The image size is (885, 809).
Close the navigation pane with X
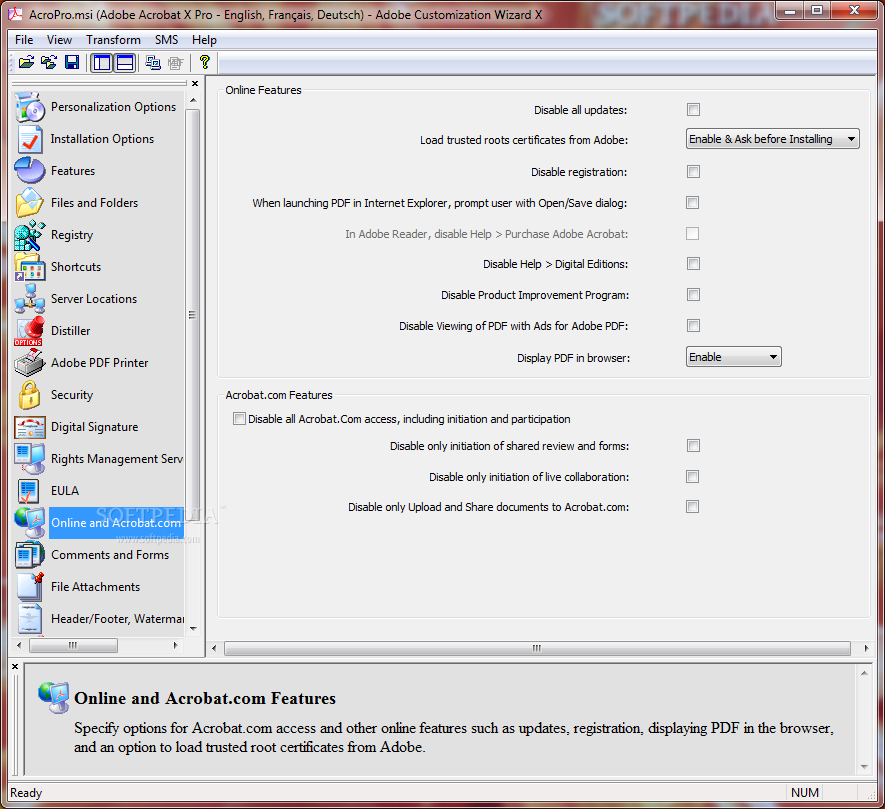click(195, 84)
